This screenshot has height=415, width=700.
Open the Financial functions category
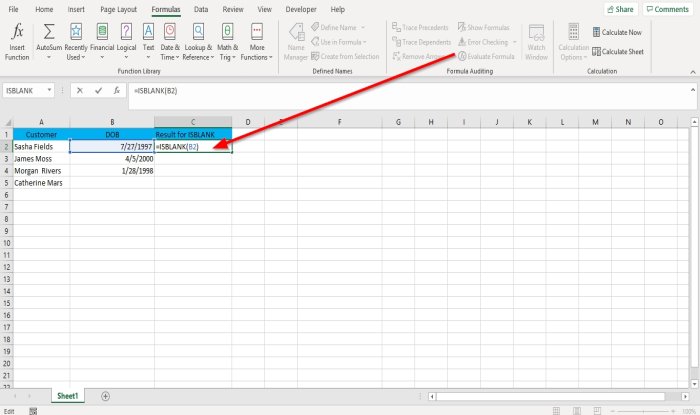point(102,42)
